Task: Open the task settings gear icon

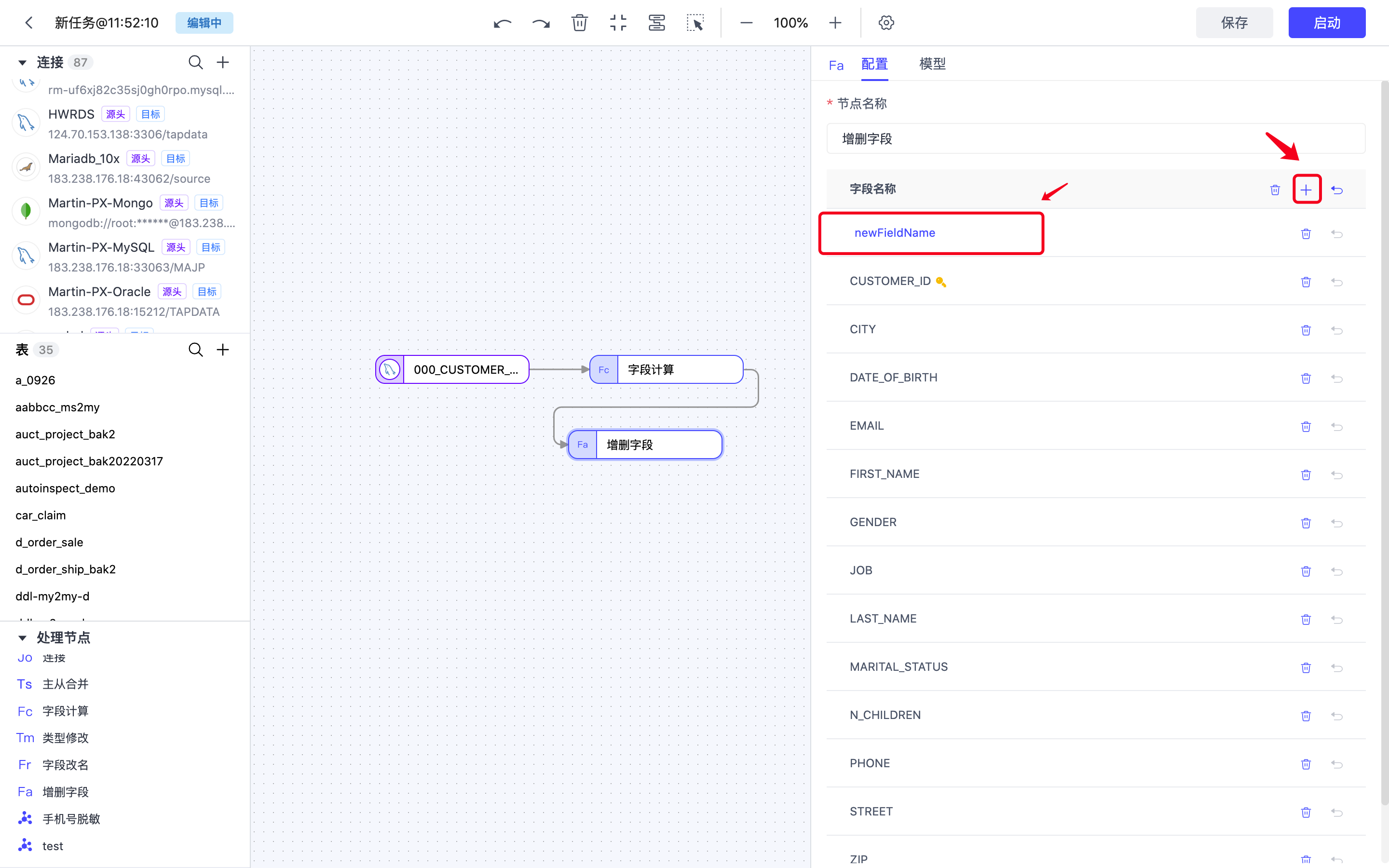Action: (886, 23)
